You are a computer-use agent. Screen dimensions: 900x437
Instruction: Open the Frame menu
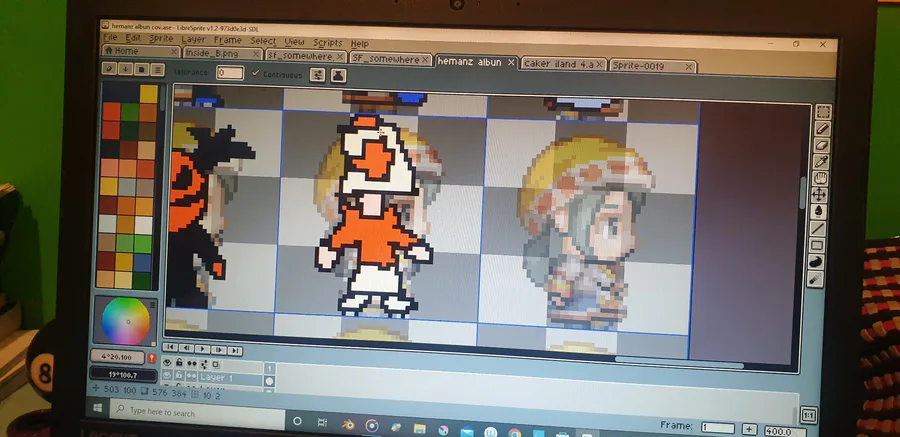click(227, 40)
